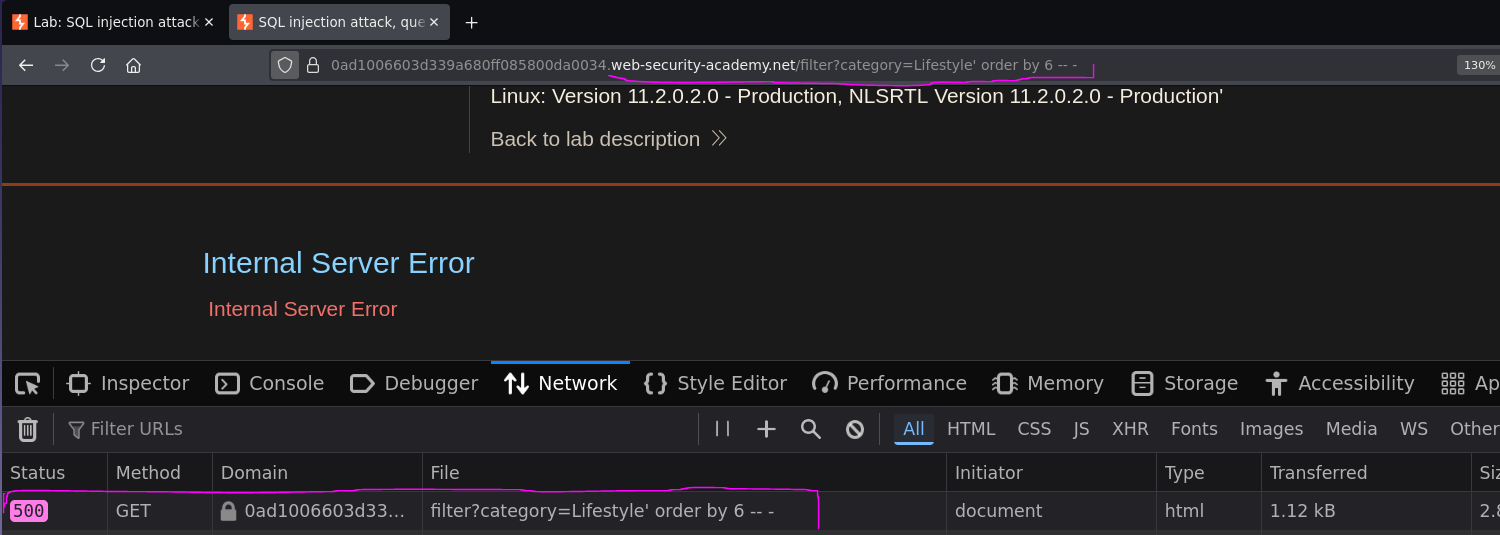Click the blue 'Internal Server Error' heading
The image size is (1500, 535).
(338, 263)
